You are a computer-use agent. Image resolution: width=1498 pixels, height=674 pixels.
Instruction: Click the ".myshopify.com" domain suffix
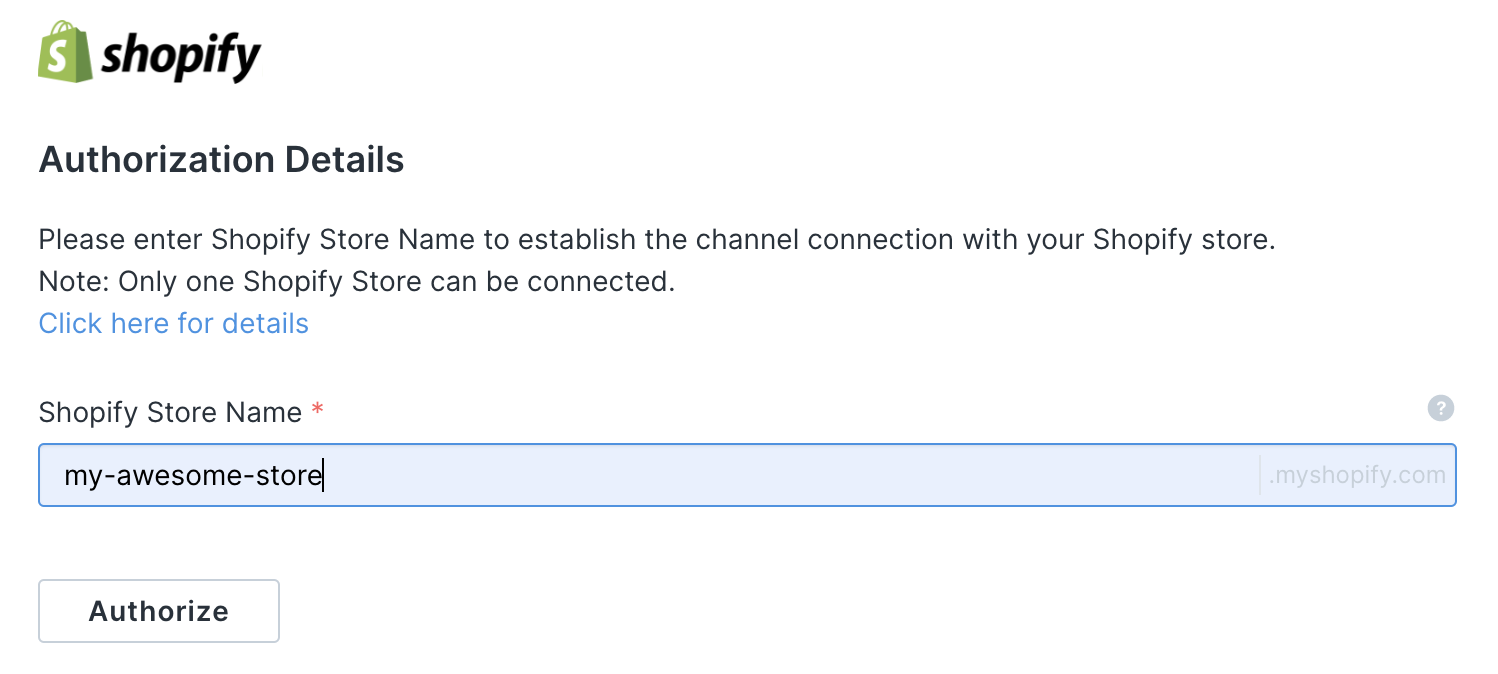click(x=1357, y=476)
